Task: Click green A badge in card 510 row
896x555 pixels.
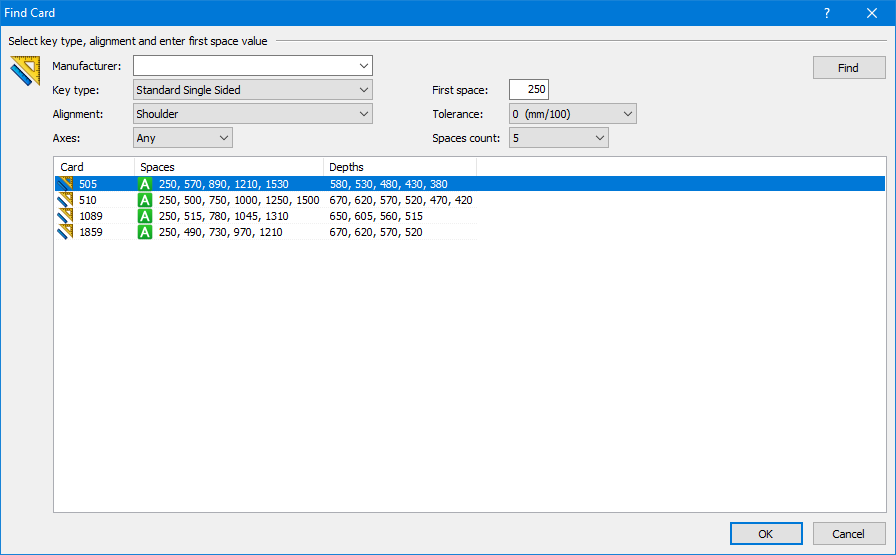Action: click(145, 200)
